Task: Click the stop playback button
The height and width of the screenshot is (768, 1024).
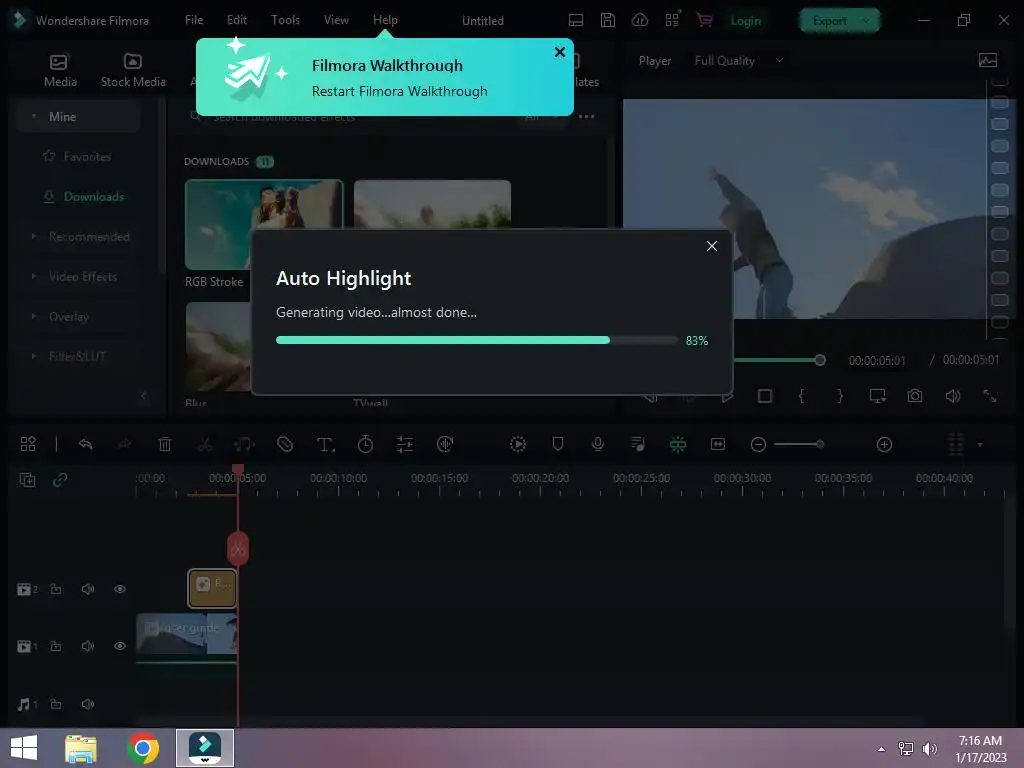Action: [x=765, y=396]
